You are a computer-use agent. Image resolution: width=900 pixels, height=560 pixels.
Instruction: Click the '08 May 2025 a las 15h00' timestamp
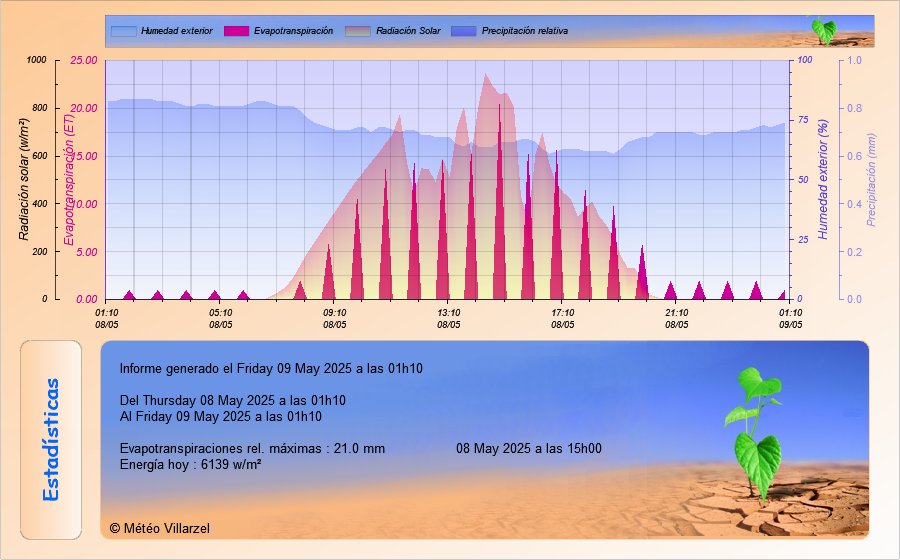tap(529, 449)
